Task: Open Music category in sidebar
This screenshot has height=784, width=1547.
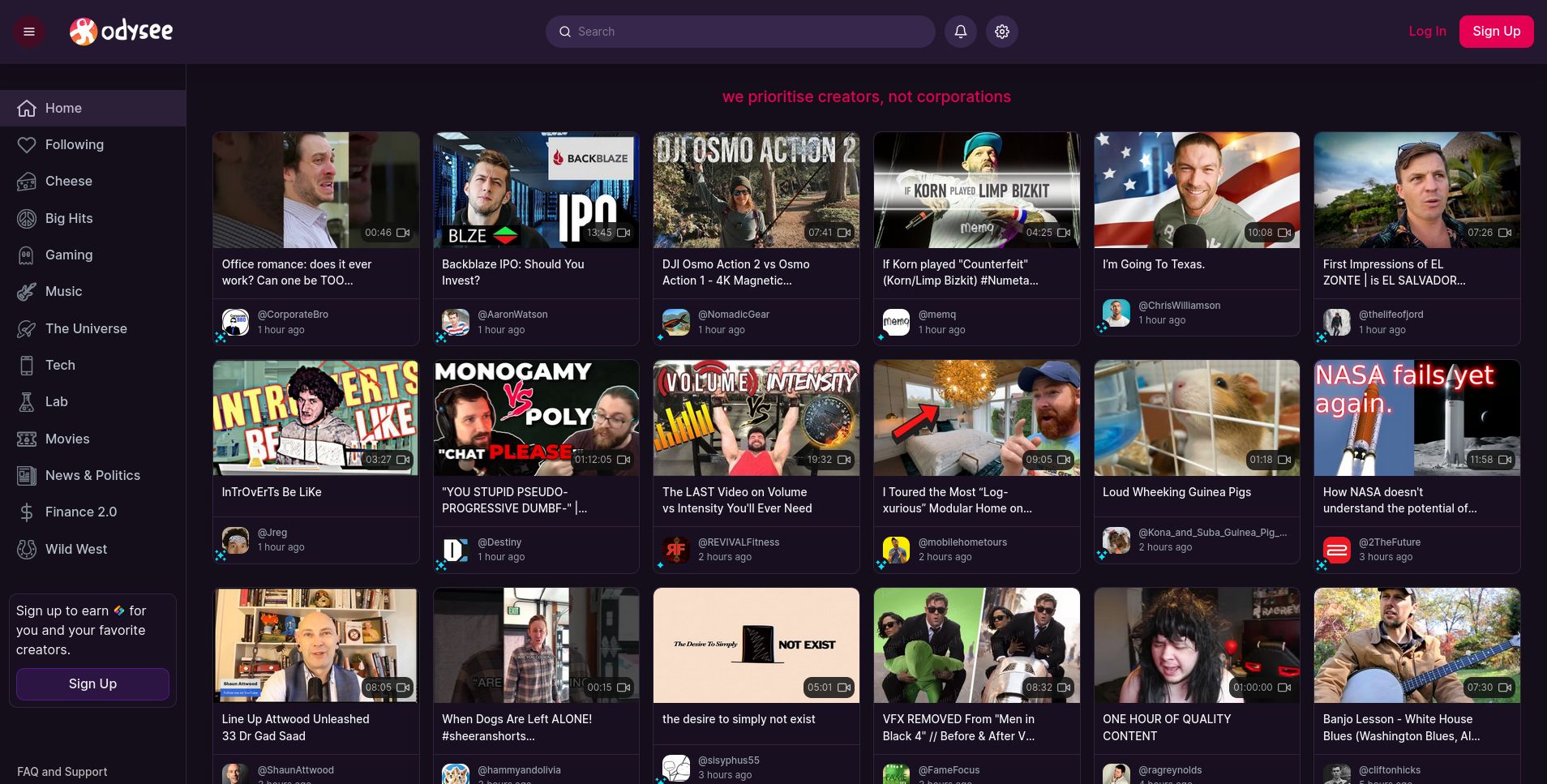Action: pyautogui.click(x=92, y=291)
